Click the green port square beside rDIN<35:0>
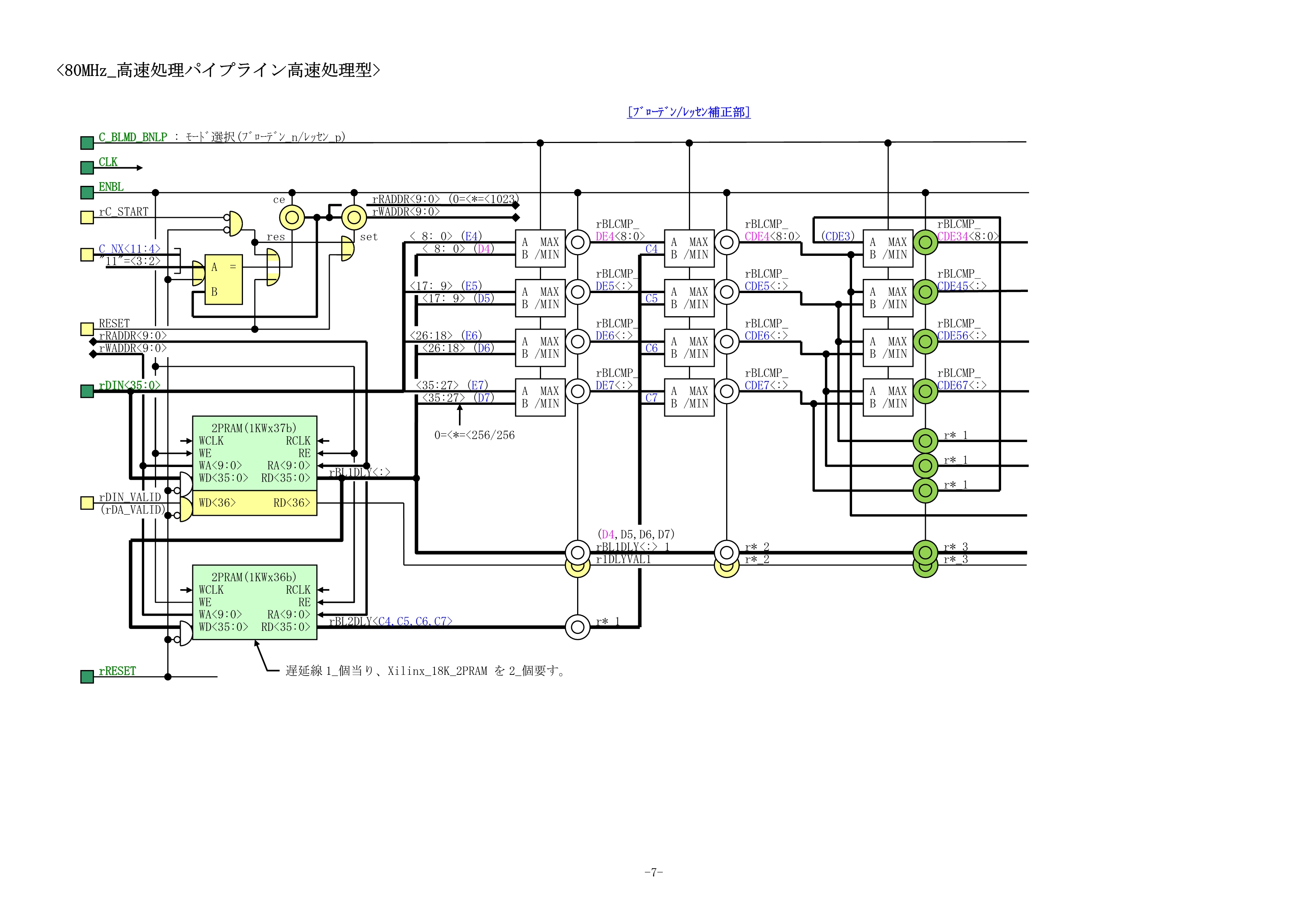The width and height of the screenshot is (1307, 924). [87, 391]
